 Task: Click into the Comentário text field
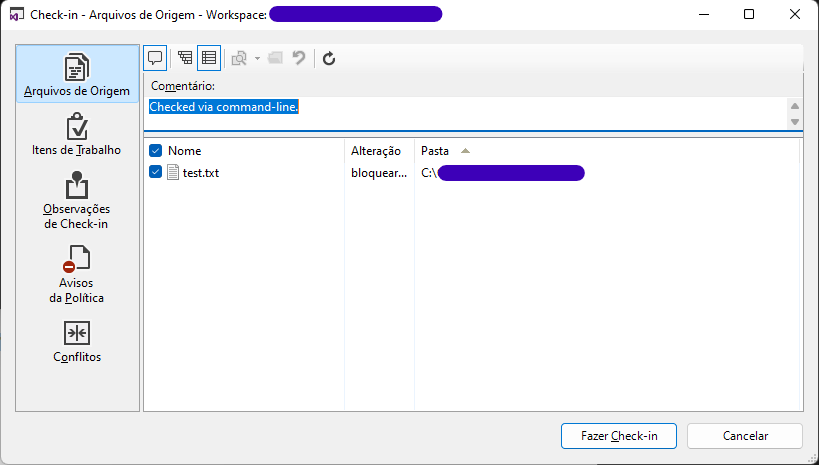465,113
